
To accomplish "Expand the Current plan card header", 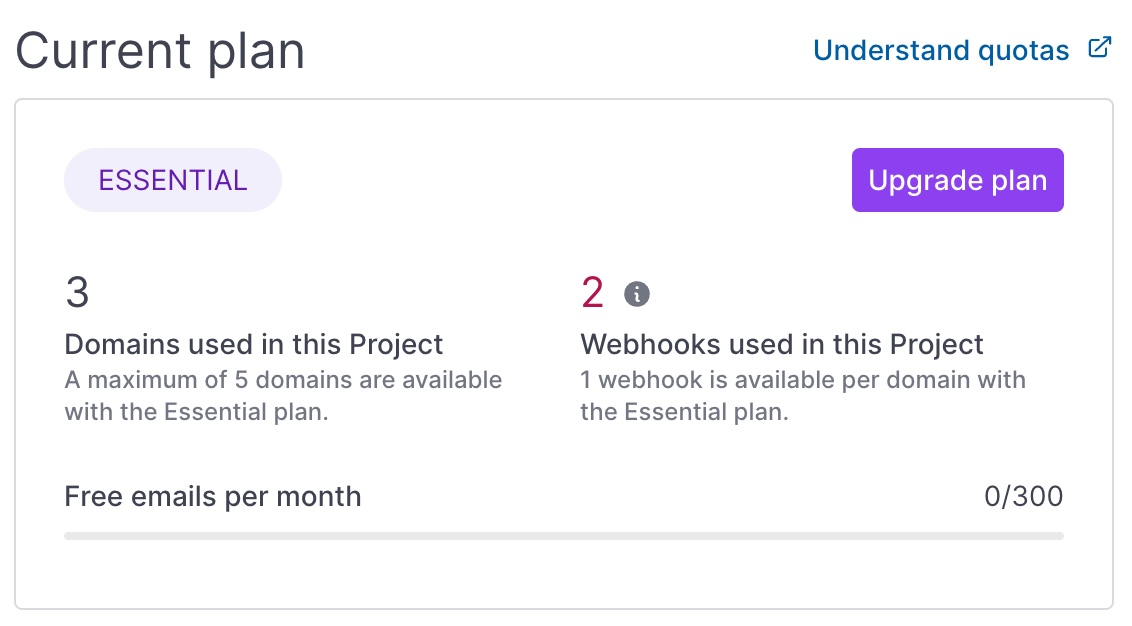I will (x=160, y=52).
